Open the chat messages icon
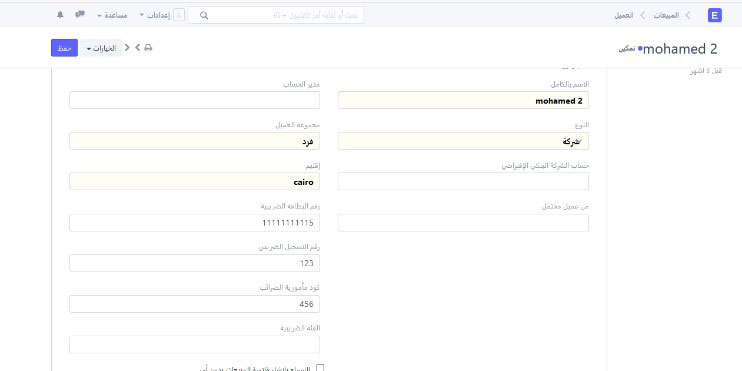The image size is (742, 371). (x=80, y=15)
